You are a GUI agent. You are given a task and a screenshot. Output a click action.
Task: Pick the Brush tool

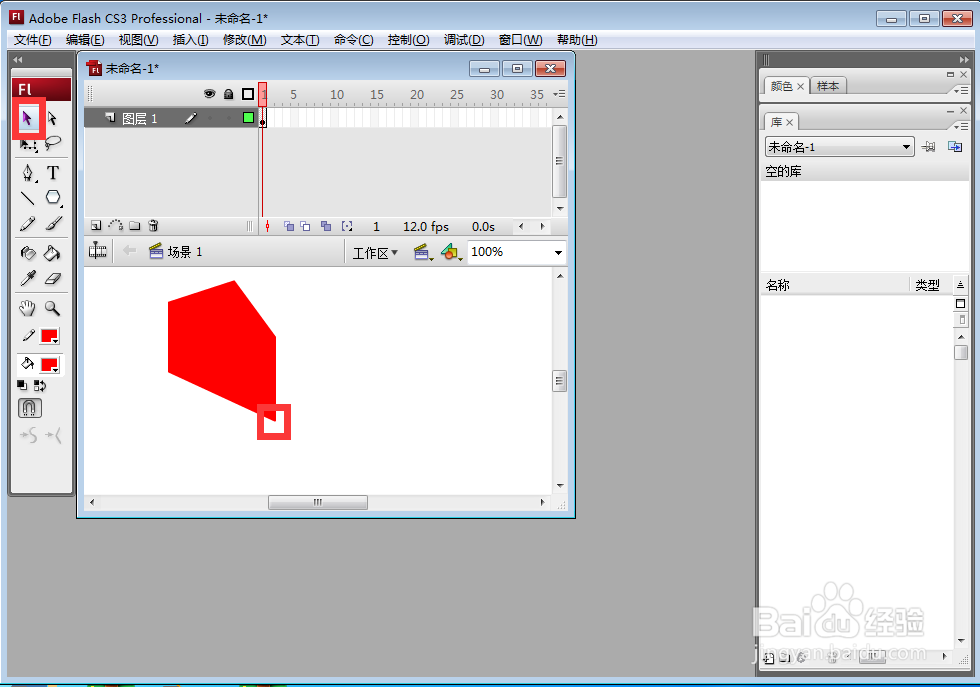53,224
